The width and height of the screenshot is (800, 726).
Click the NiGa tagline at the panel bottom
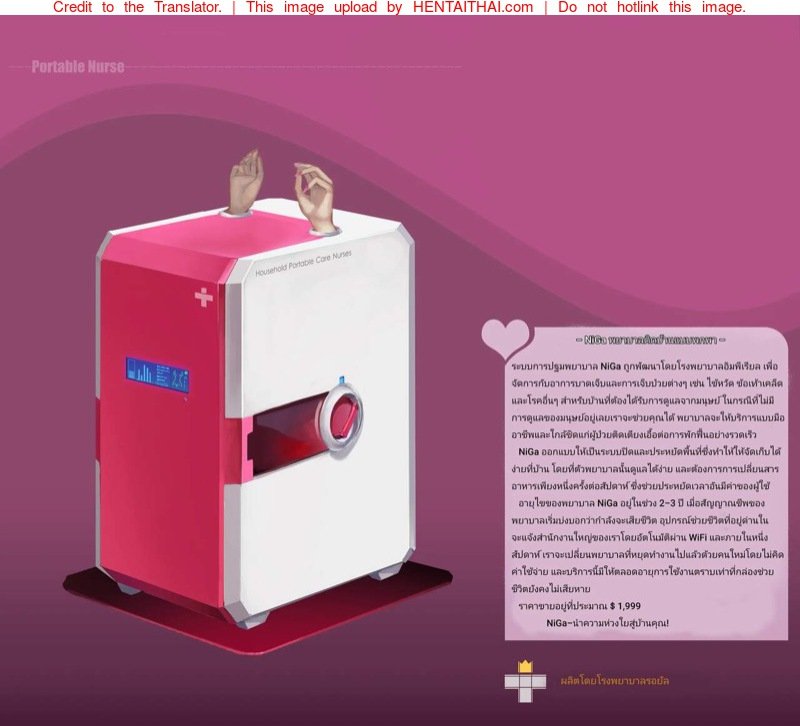pos(606,623)
